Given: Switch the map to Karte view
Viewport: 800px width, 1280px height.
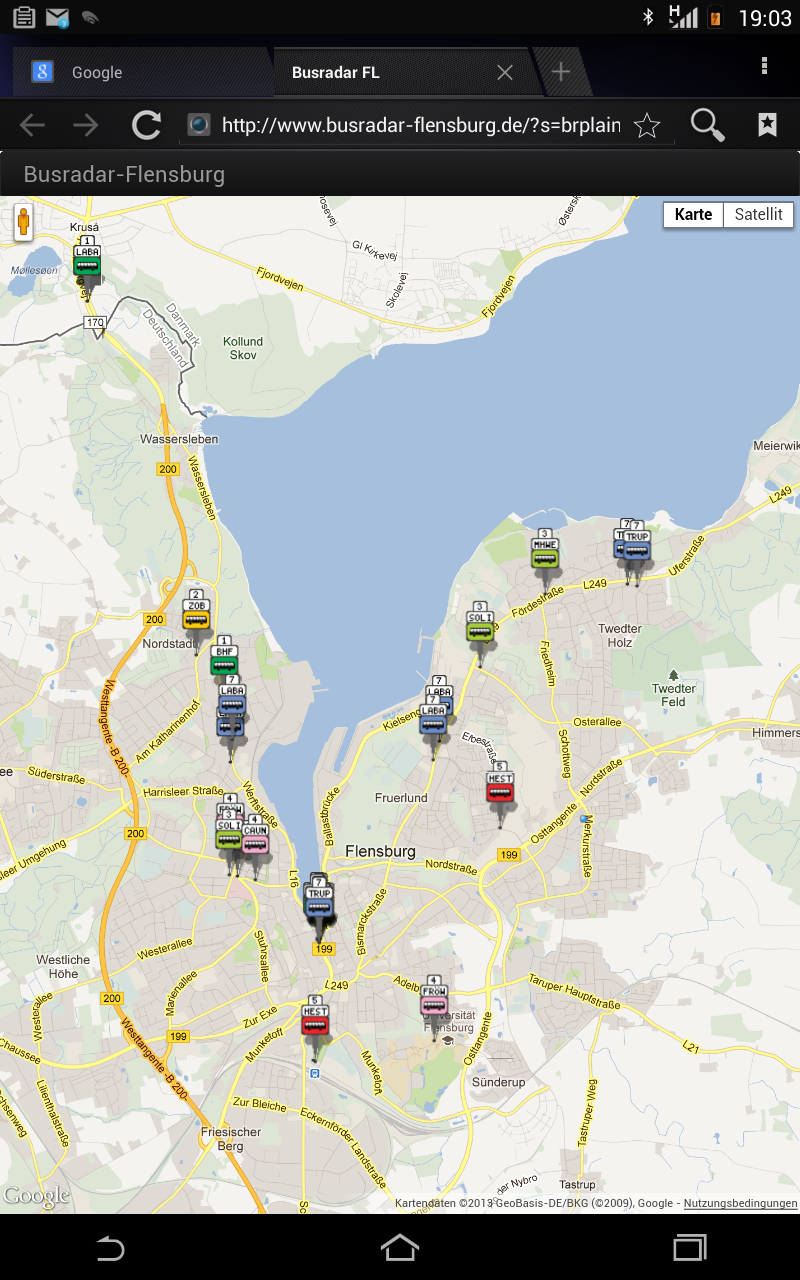Looking at the screenshot, I should point(693,215).
